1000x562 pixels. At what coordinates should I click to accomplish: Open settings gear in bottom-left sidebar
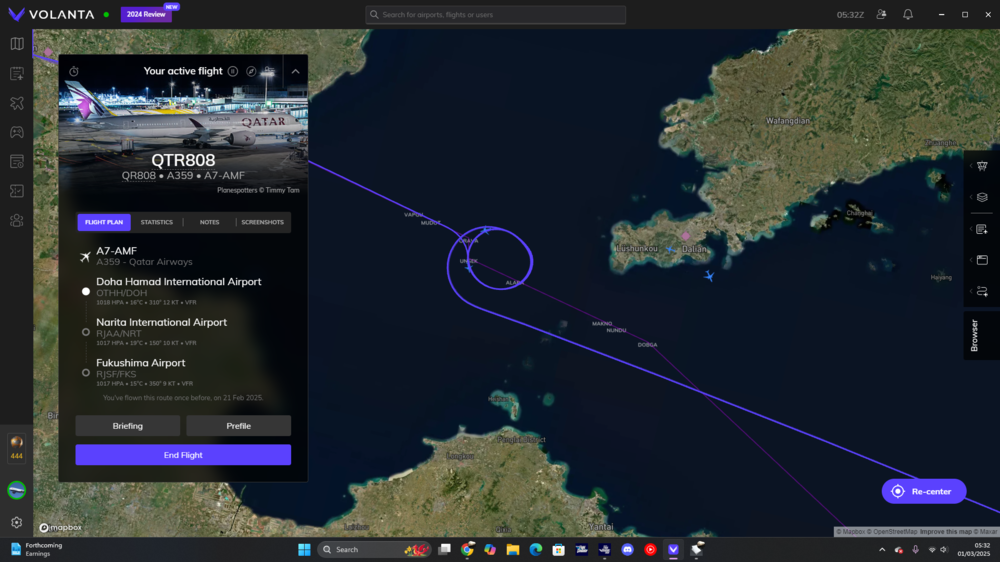point(16,522)
